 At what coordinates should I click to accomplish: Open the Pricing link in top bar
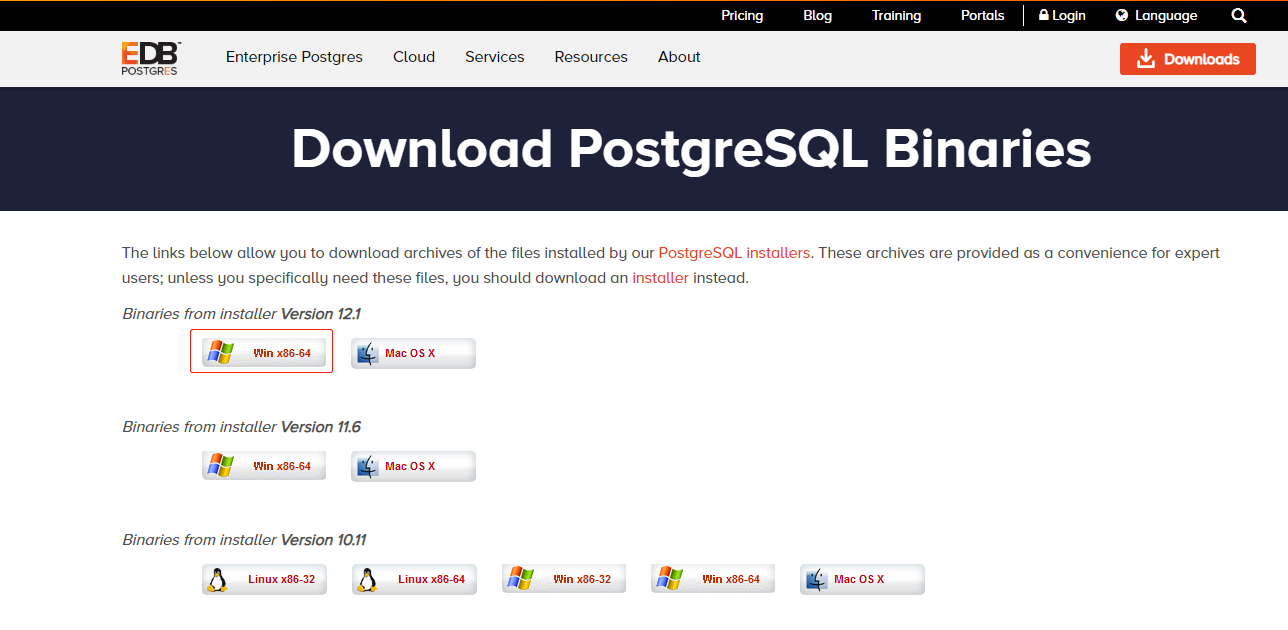(x=742, y=16)
